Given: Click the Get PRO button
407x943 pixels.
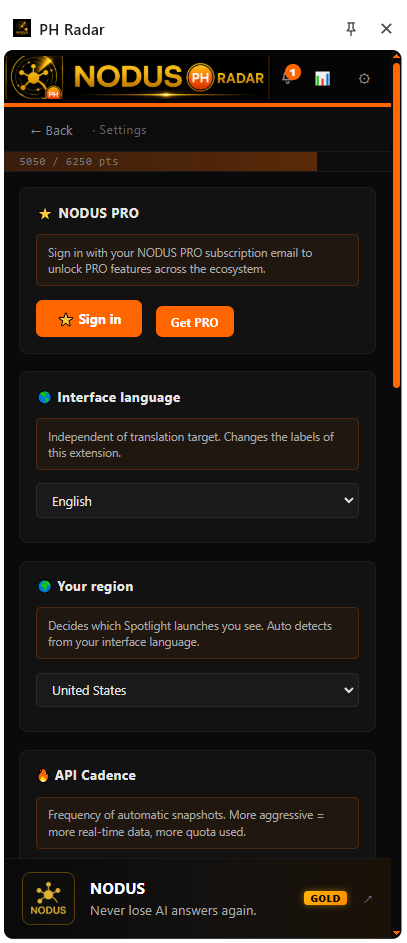Looking at the screenshot, I should click(195, 322).
